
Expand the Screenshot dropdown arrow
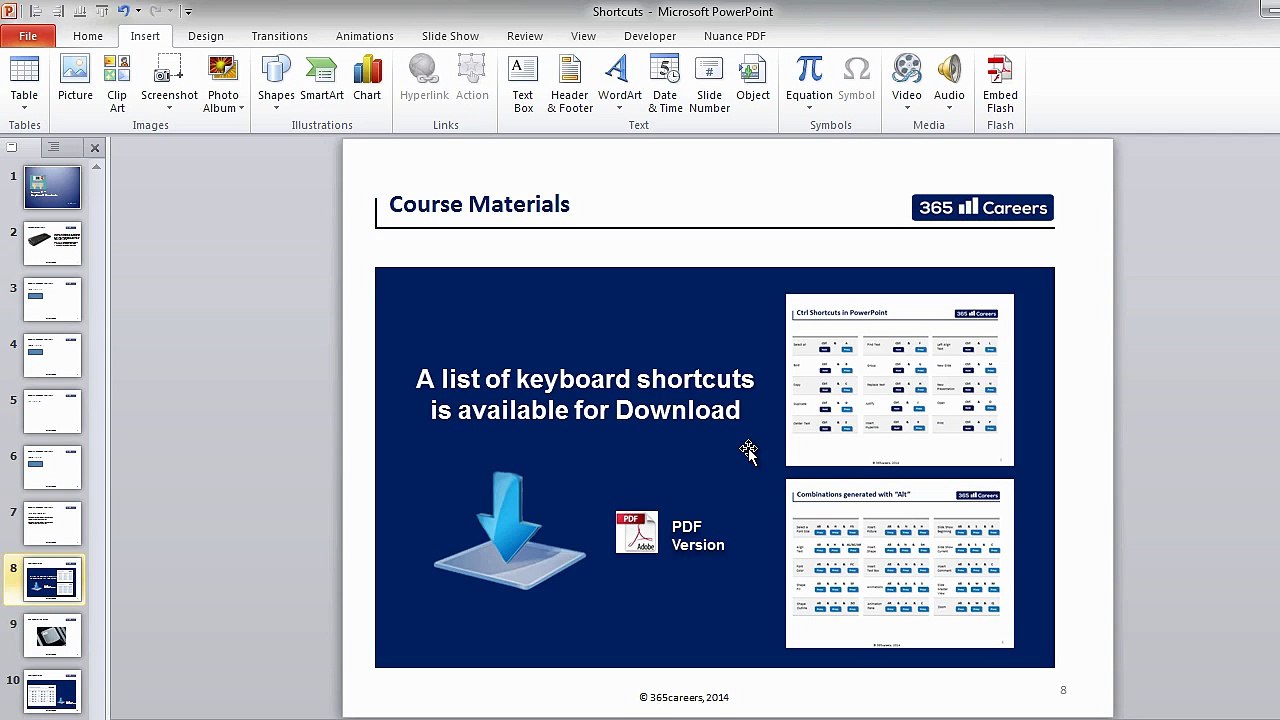(x=169, y=108)
